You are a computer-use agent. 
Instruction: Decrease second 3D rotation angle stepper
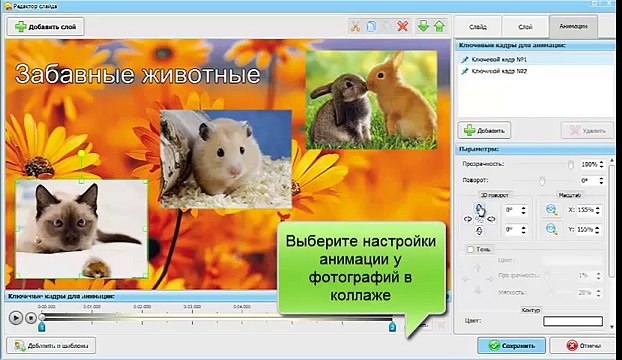[x=523, y=232]
